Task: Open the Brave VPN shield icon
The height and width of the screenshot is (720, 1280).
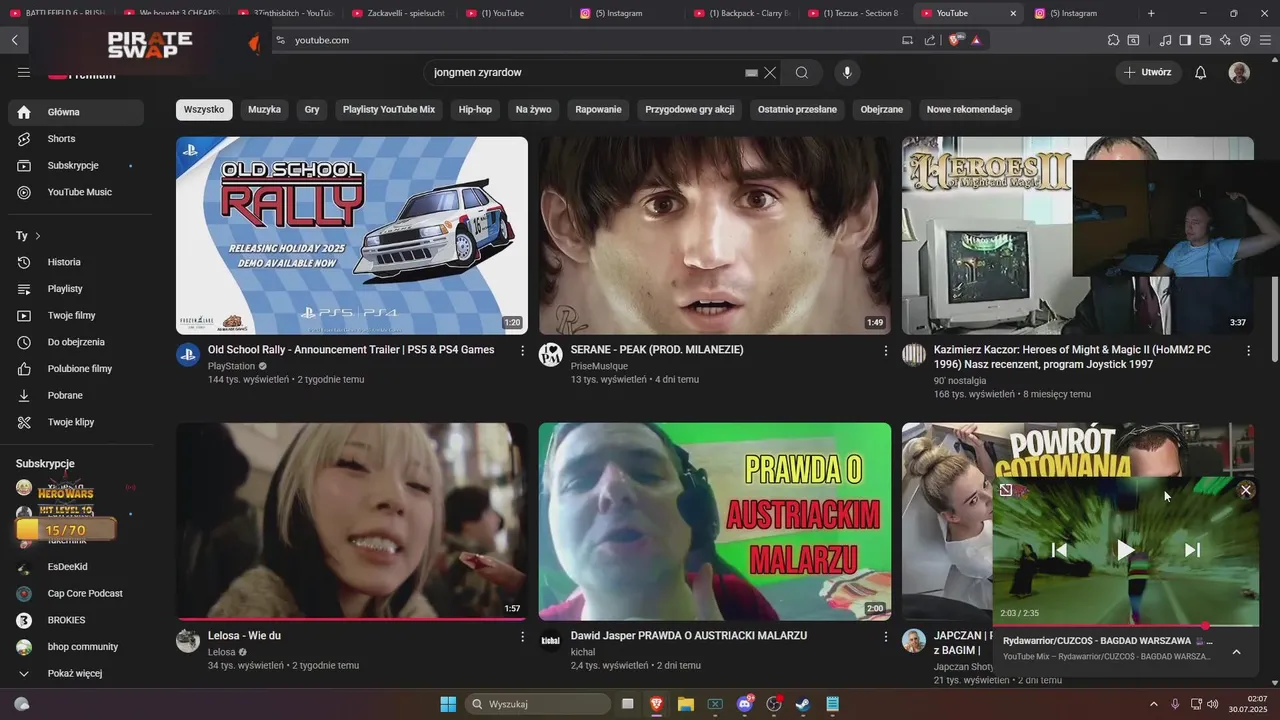Action: point(1245,40)
